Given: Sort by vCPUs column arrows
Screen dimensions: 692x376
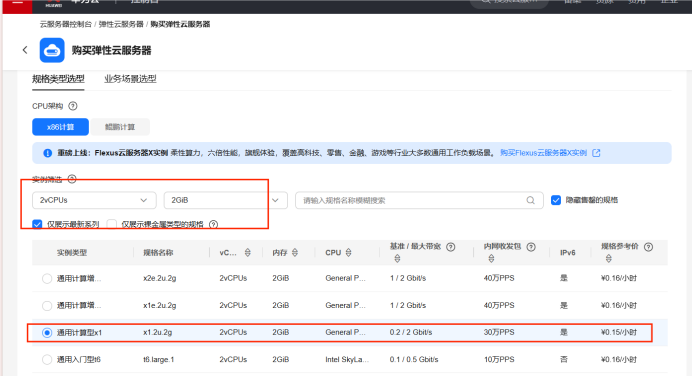Looking at the screenshot, I should pyautogui.click(x=248, y=252).
